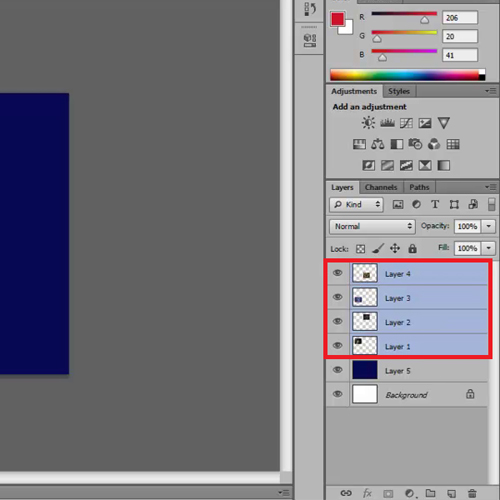Open the Paths tab
500x500 pixels.
click(x=419, y=187)
